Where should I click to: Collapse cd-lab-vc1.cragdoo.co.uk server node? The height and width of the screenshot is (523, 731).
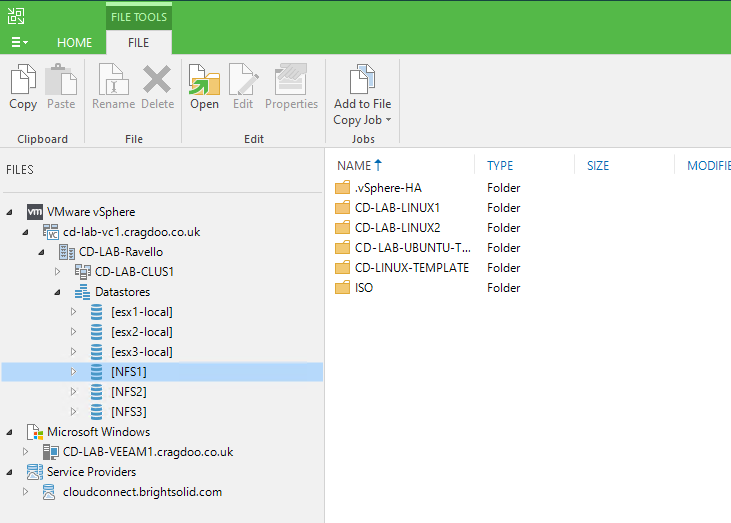tap(25, 232)
